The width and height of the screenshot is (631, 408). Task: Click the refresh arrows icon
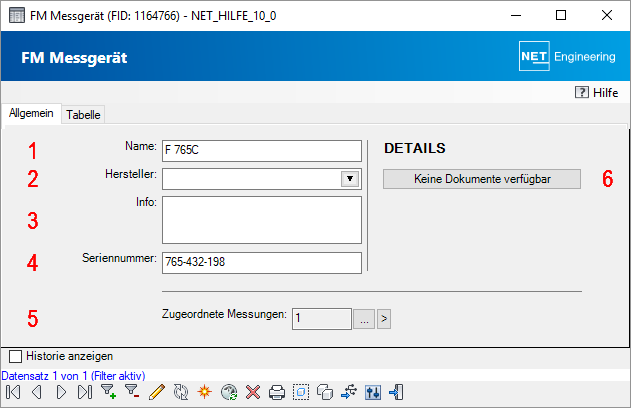[181, 392]
